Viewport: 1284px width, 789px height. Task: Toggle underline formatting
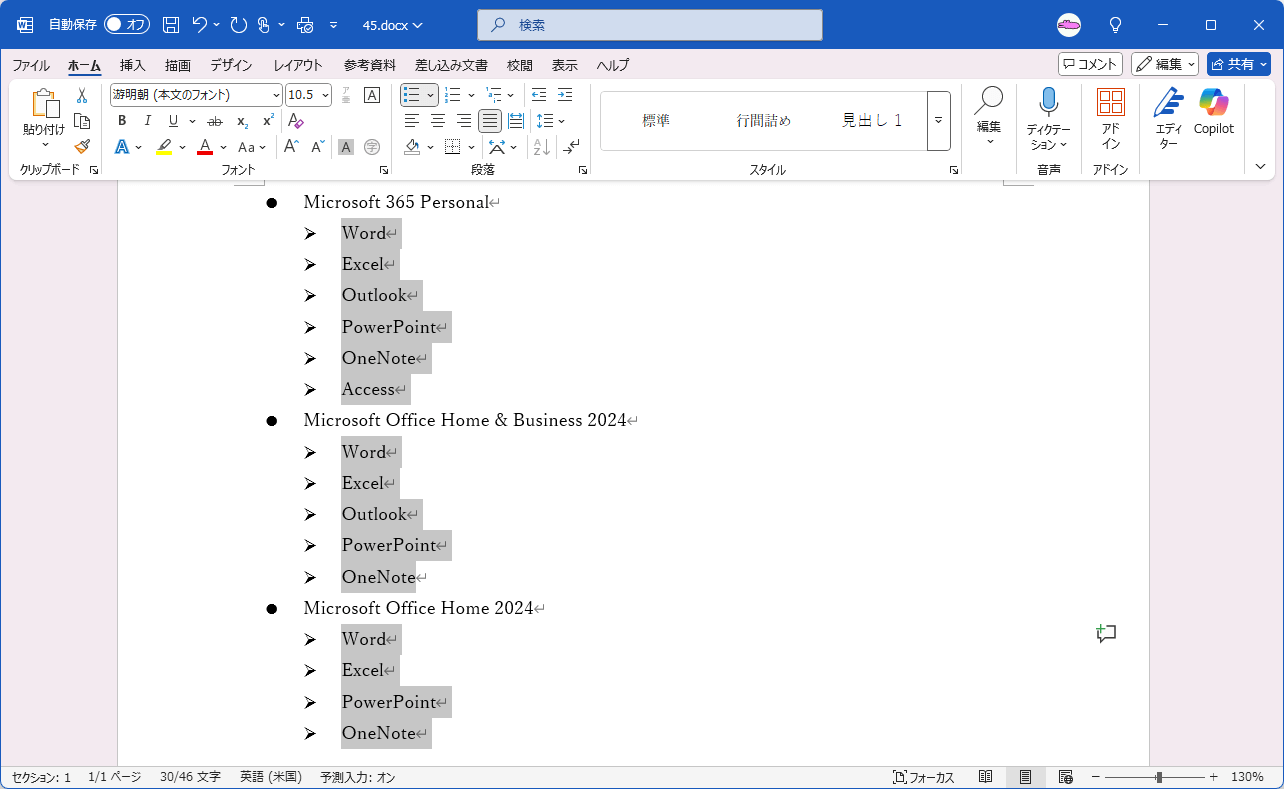point(173,121)
